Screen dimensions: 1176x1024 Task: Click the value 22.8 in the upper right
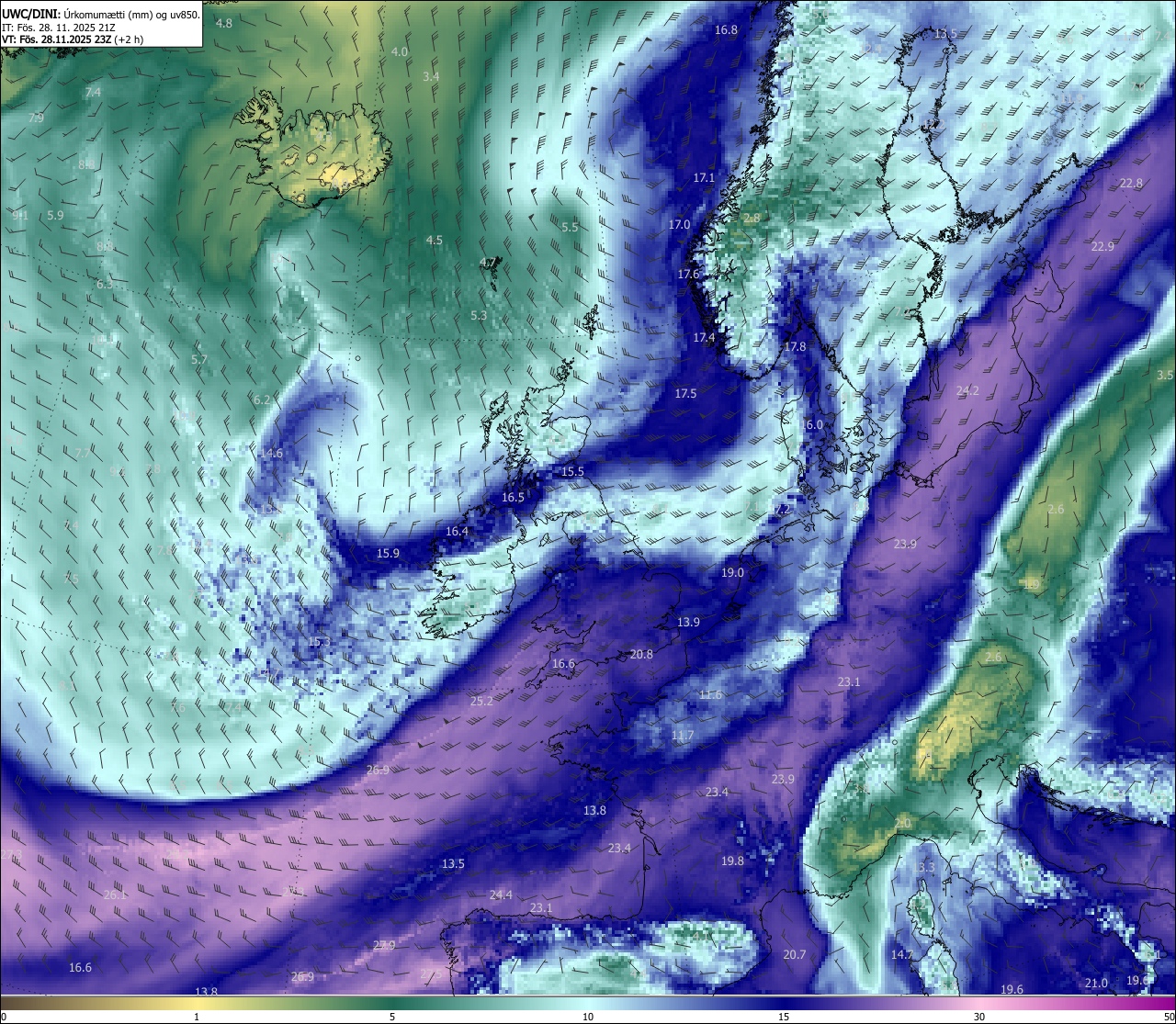point(1131,184)
